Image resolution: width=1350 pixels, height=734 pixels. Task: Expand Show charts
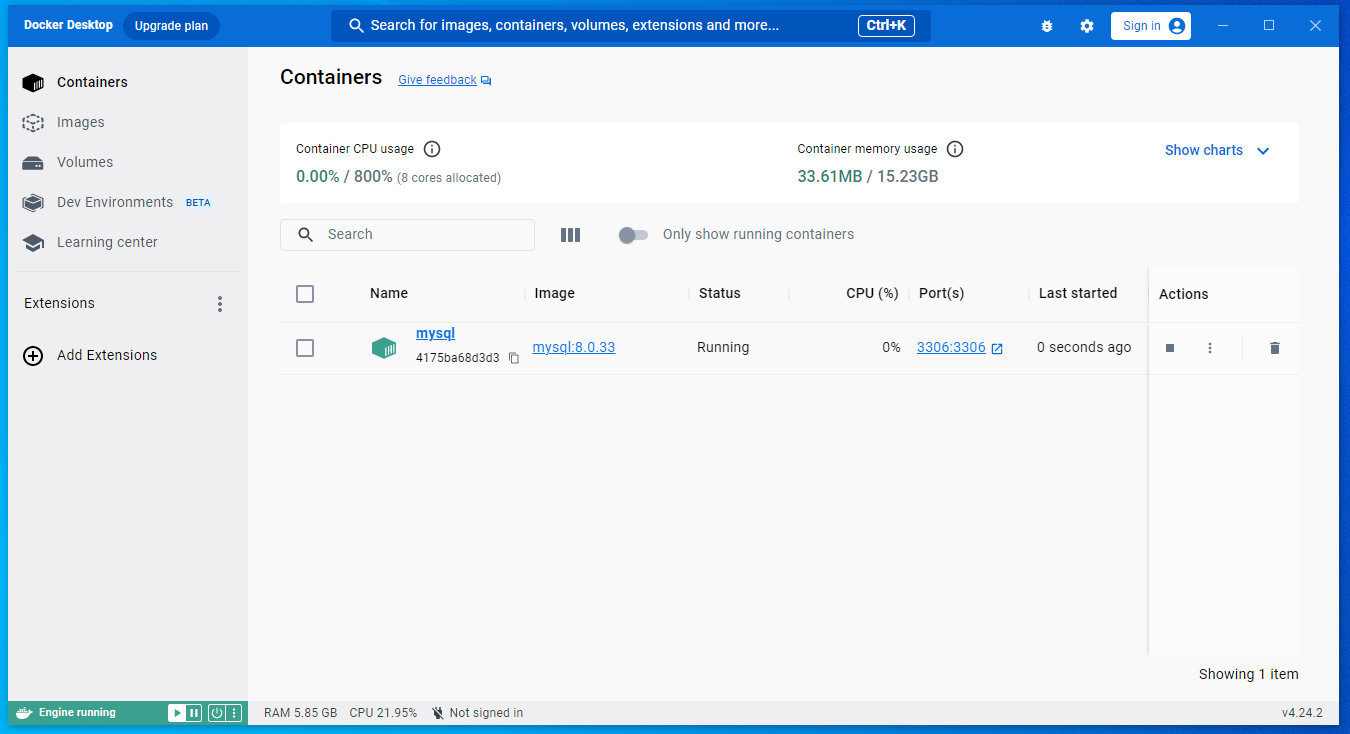coord(1217,150)
